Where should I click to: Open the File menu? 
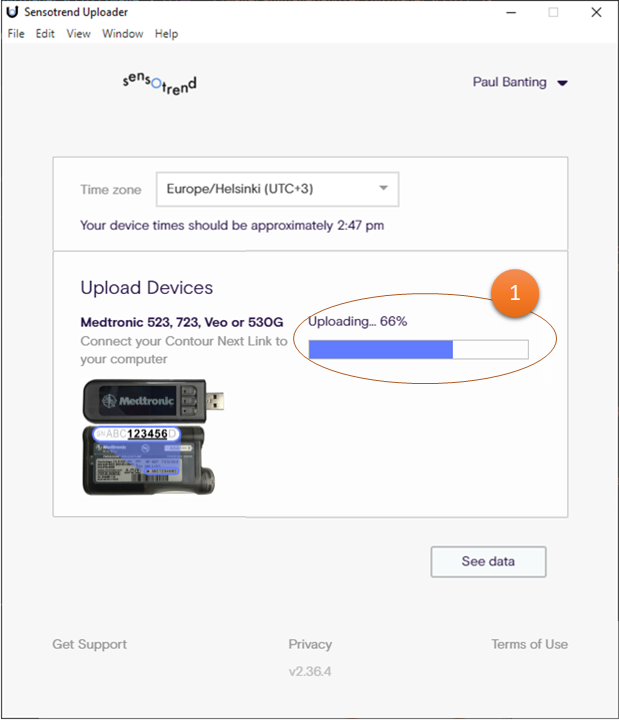16,34
